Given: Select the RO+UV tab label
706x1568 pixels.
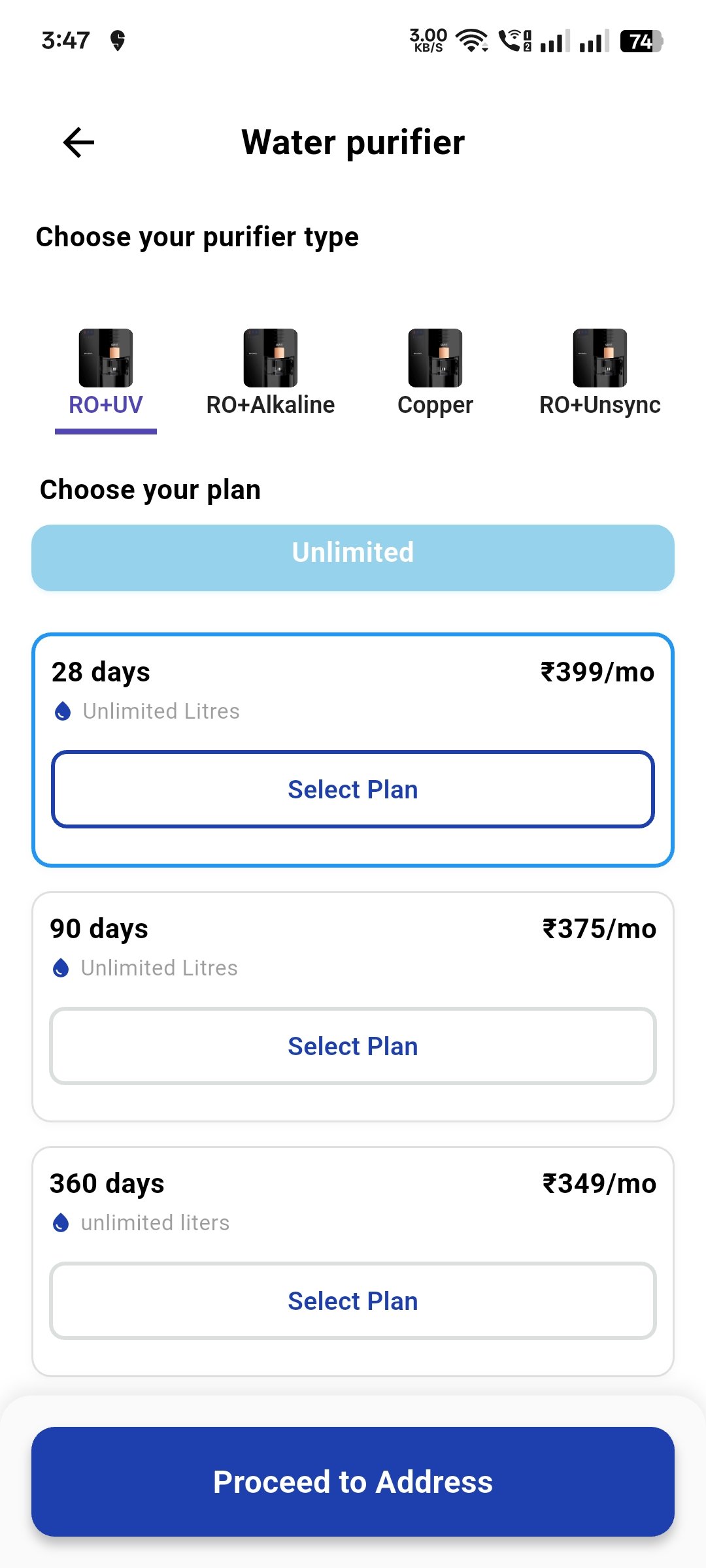Looking at the screenshot, I should click(x=106, y=405).
